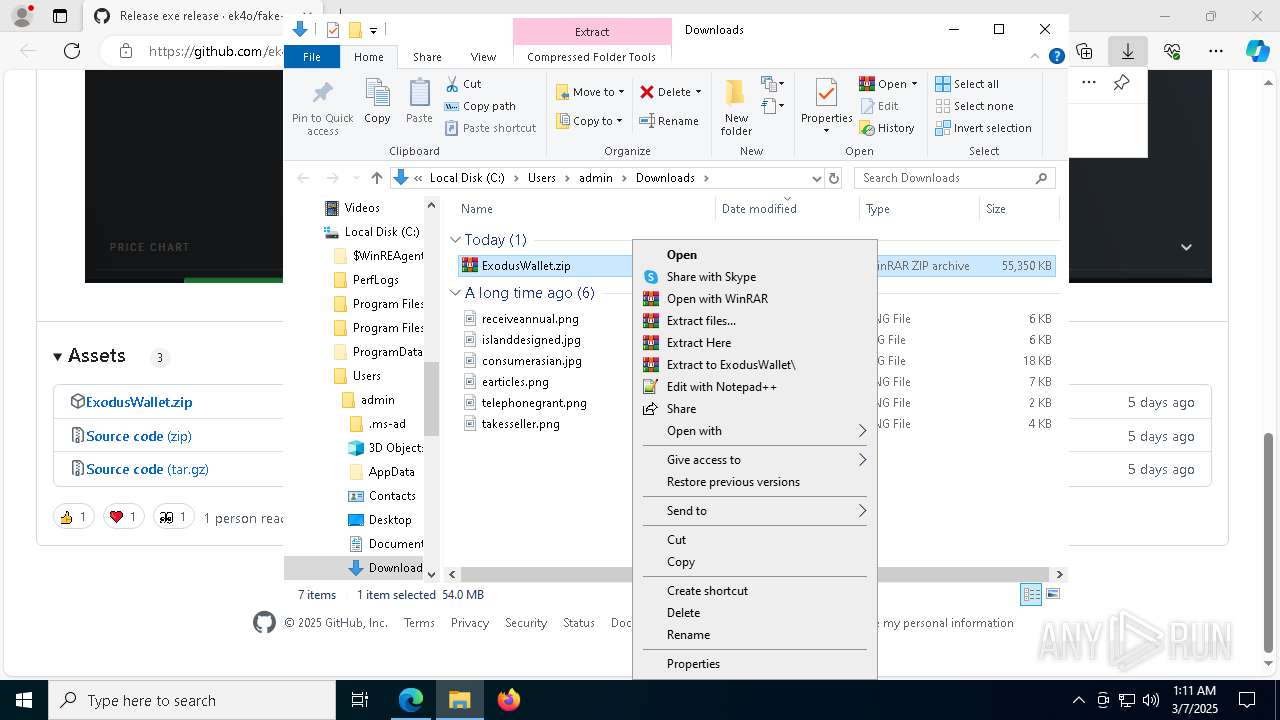Open the File tab
The height and width of the screenshot is (720, 1280).
coord(312,57)
